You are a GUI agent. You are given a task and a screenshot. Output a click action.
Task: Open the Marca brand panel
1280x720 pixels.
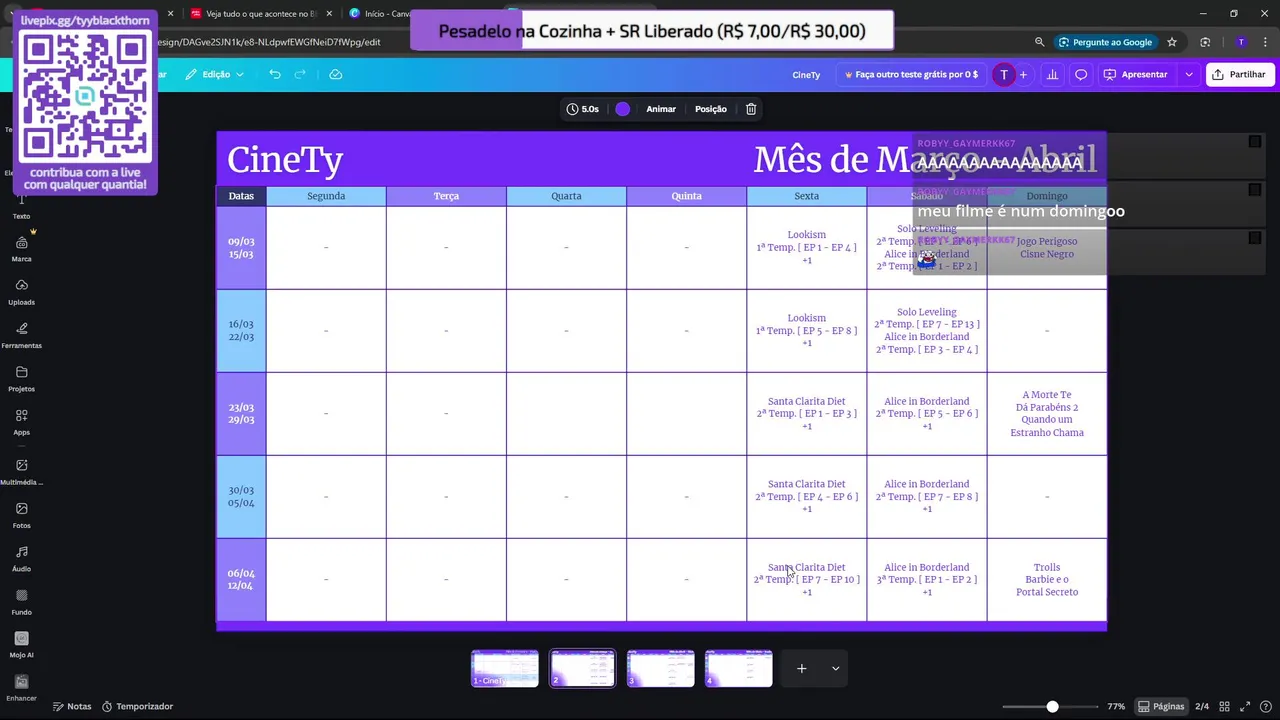[x=21, y=249]
